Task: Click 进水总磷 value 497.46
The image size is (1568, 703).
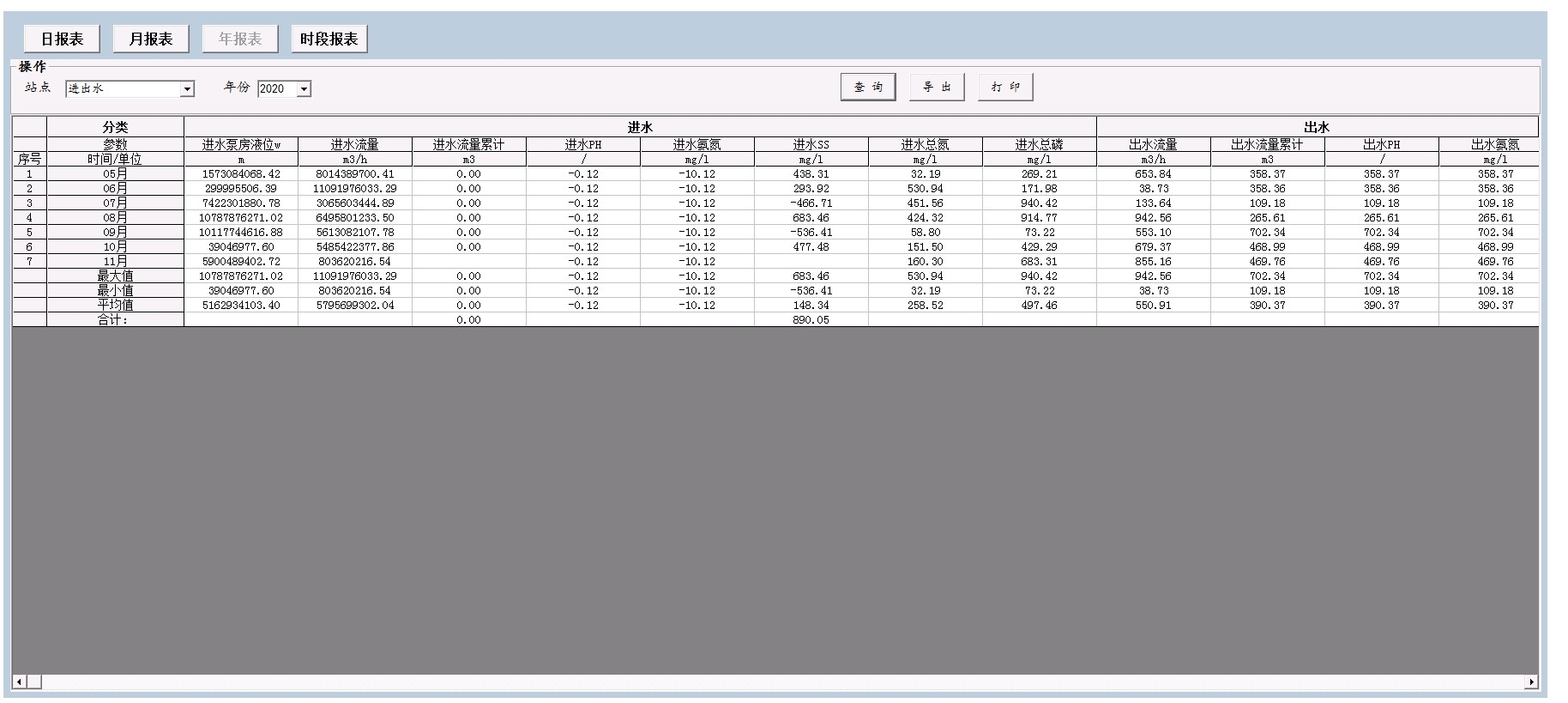Action: click(x=1040, y=305)
